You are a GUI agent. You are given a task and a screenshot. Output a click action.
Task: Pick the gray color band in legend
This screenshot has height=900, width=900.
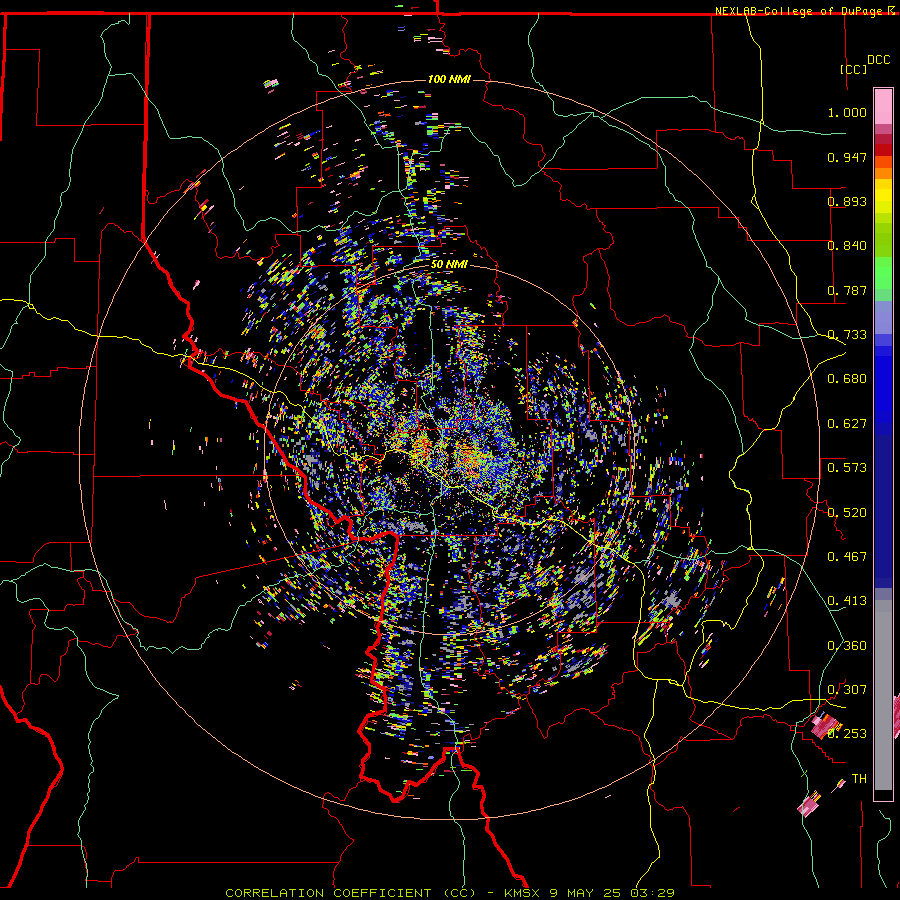tap(883, 695)
